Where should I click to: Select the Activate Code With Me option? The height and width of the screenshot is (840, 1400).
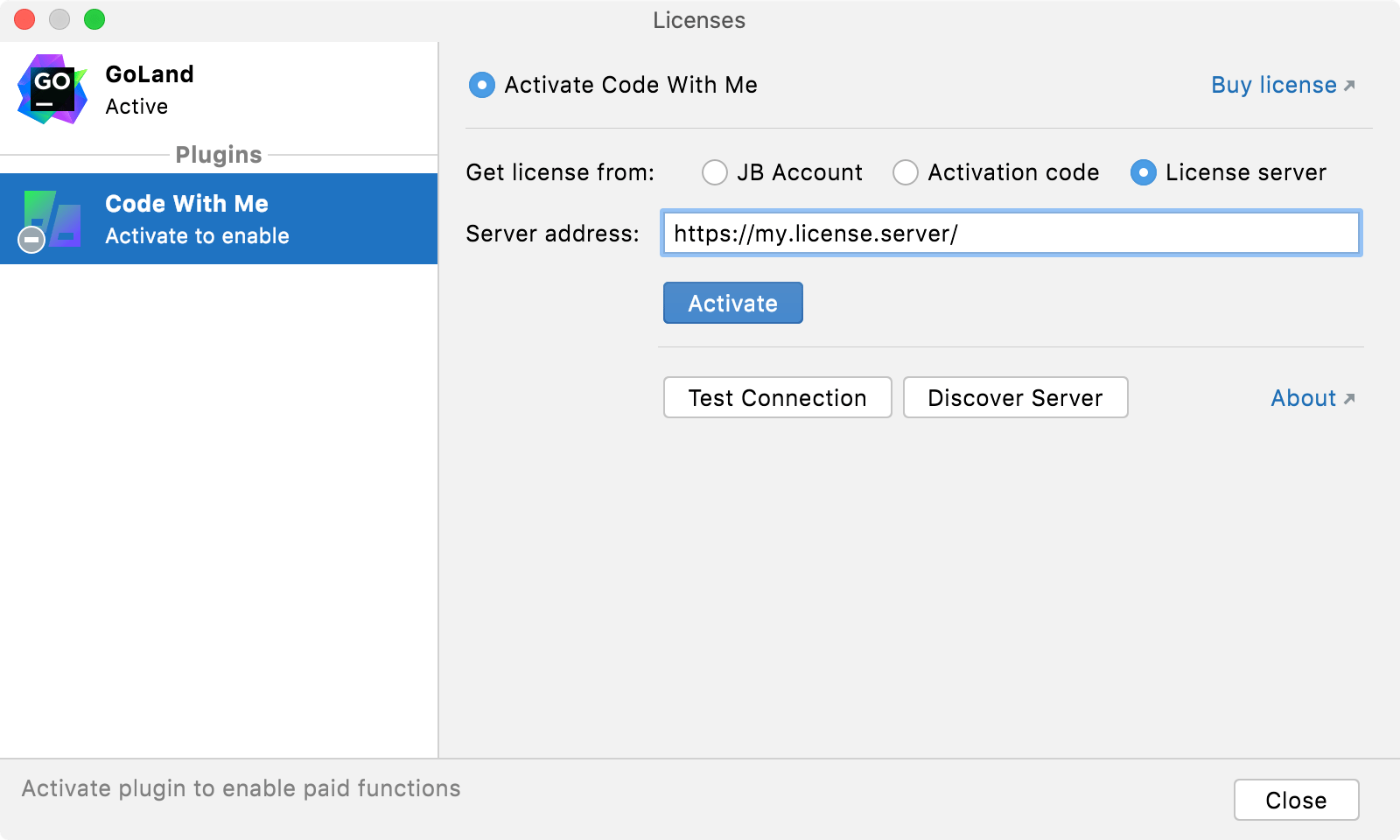click(x=481, y=85)
